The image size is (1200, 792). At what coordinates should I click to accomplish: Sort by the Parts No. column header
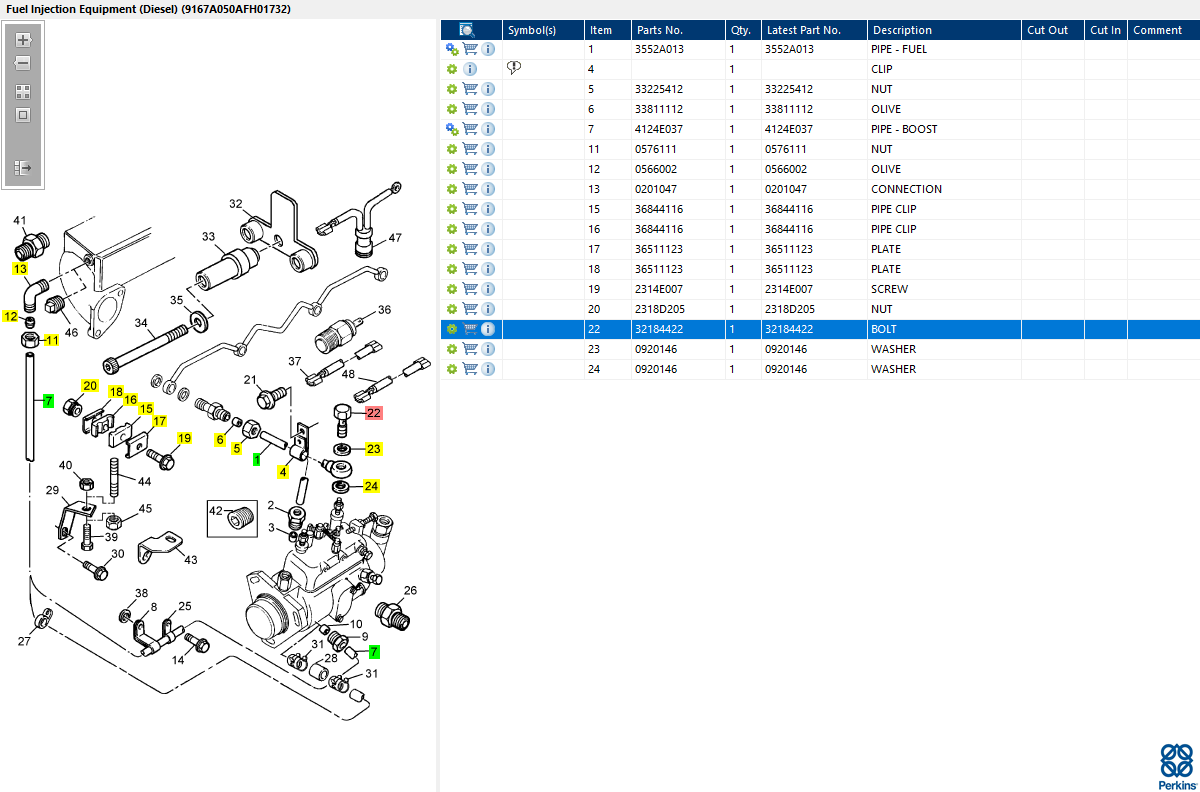677,30
